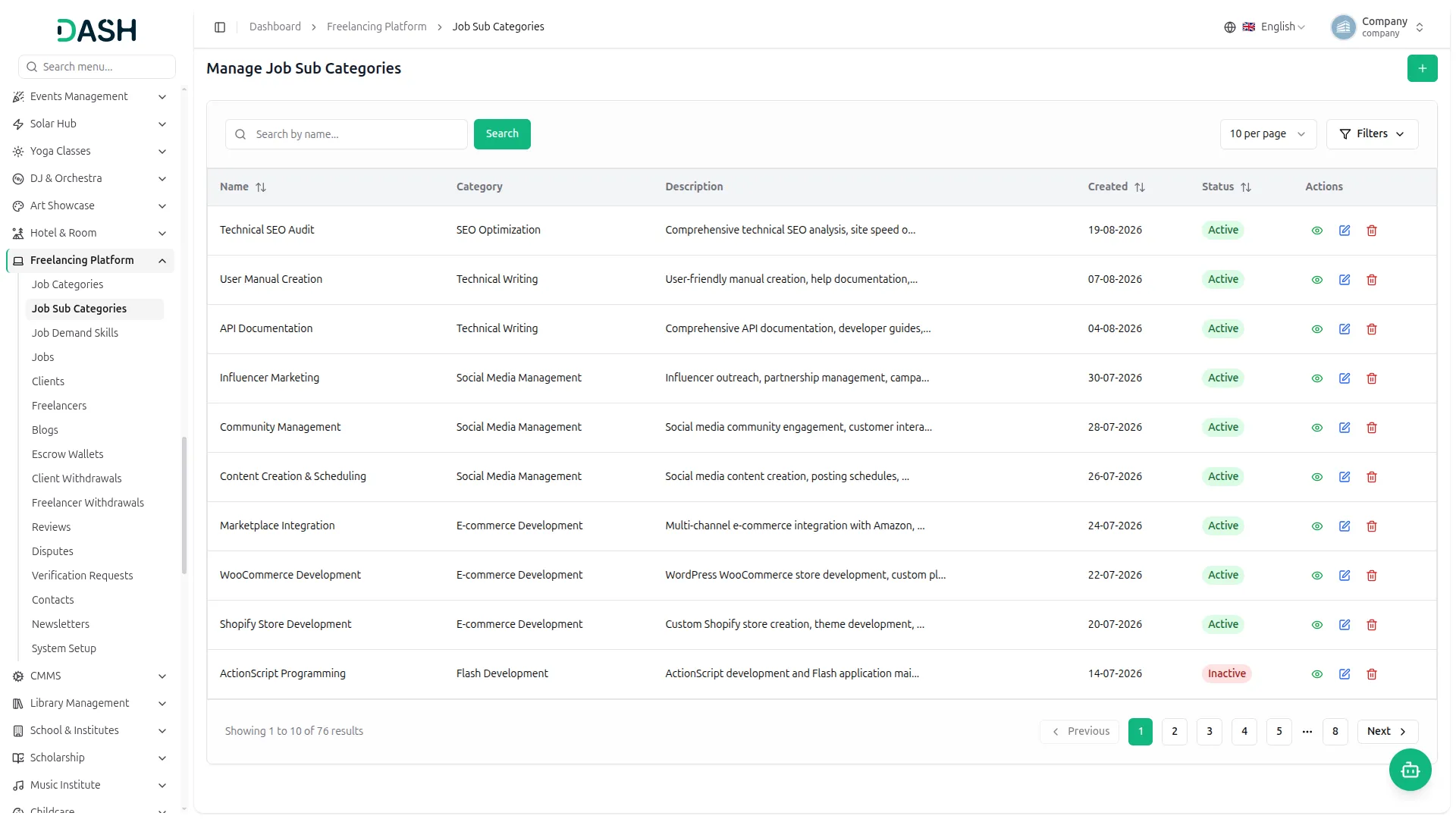Viewport: 1456px width, 819px height.
Task: View API Documentation details eye icon
Action: click(1316, 329)
